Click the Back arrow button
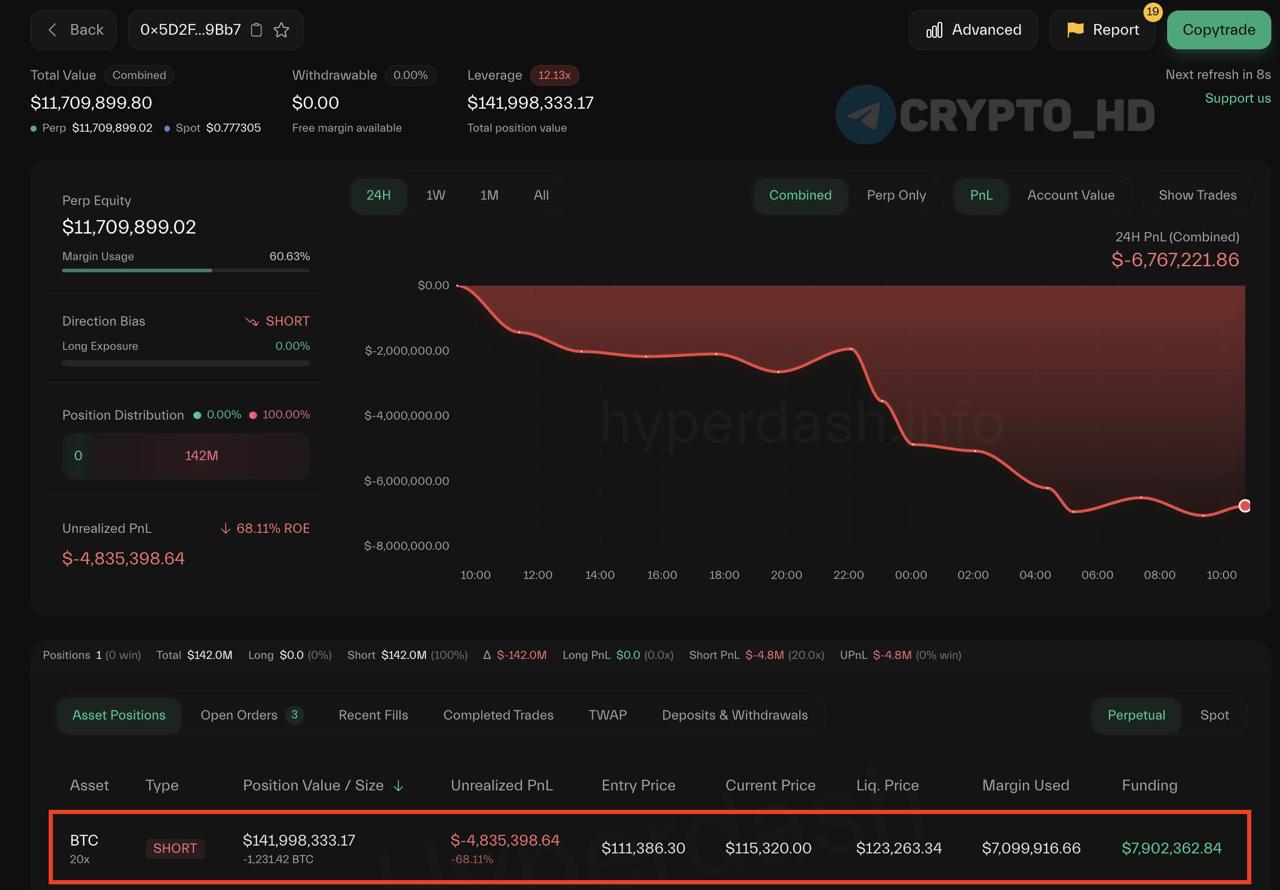The height and width of the screenshot is (890, 1280). coord(53,30)
